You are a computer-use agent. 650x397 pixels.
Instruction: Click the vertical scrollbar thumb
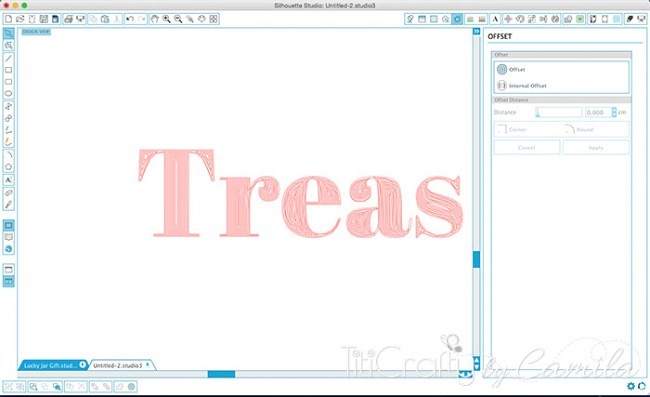coord(476,259)
